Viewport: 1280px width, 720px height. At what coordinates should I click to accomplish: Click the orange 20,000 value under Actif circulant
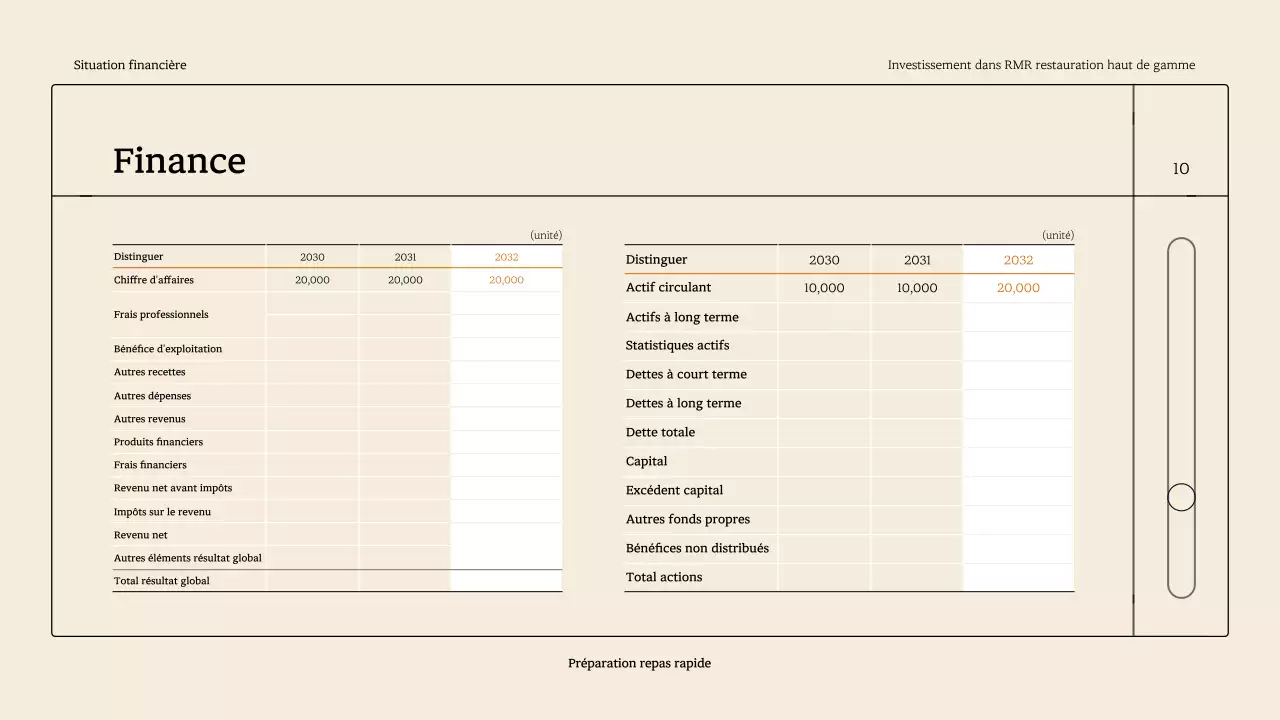(x=1018, y=288)
